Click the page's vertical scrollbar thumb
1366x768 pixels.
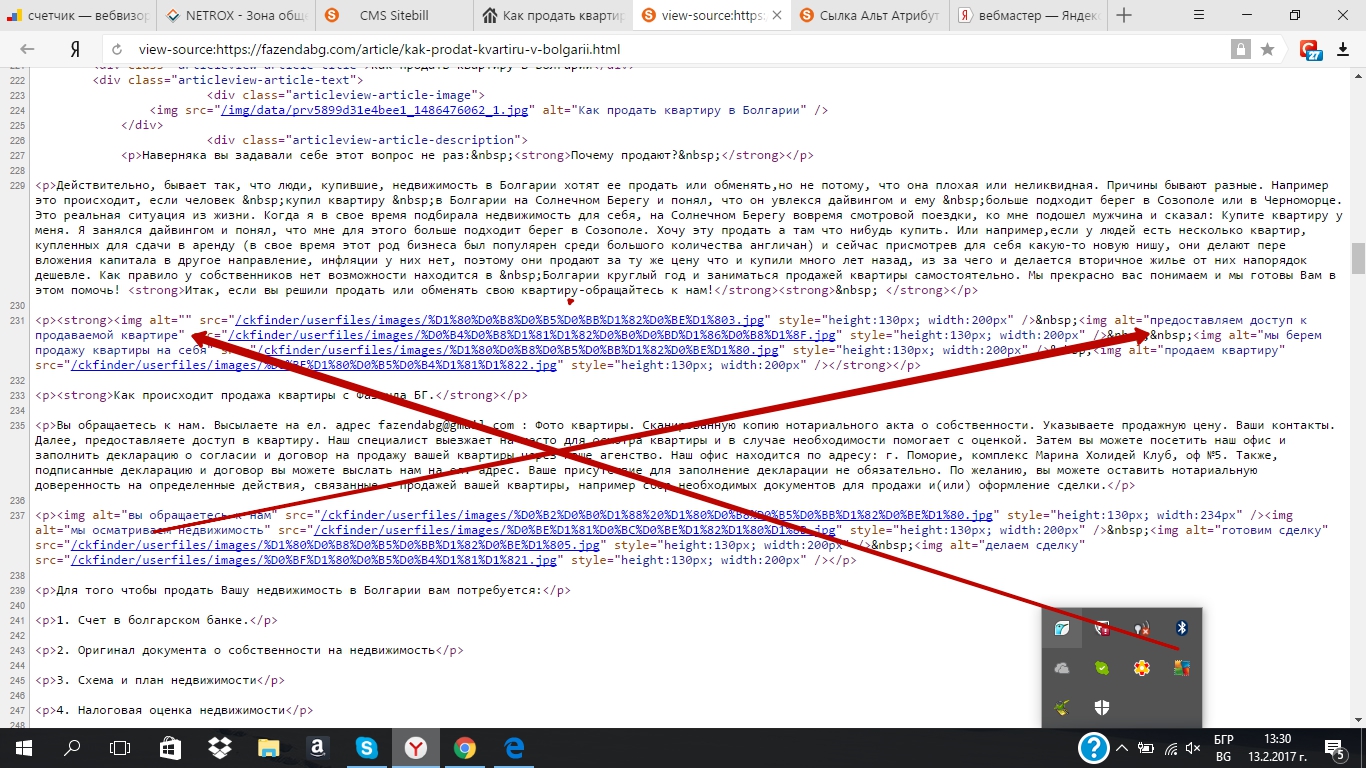(x=1358, y=257)
